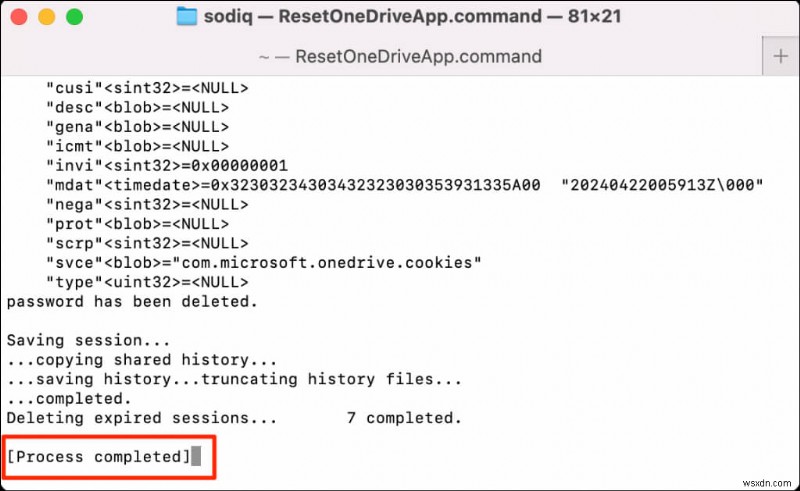This screenshot has height=491, width=800.
Task: Click the 'Deleting expired sessions...' text
Action: [x=141, y=418]
